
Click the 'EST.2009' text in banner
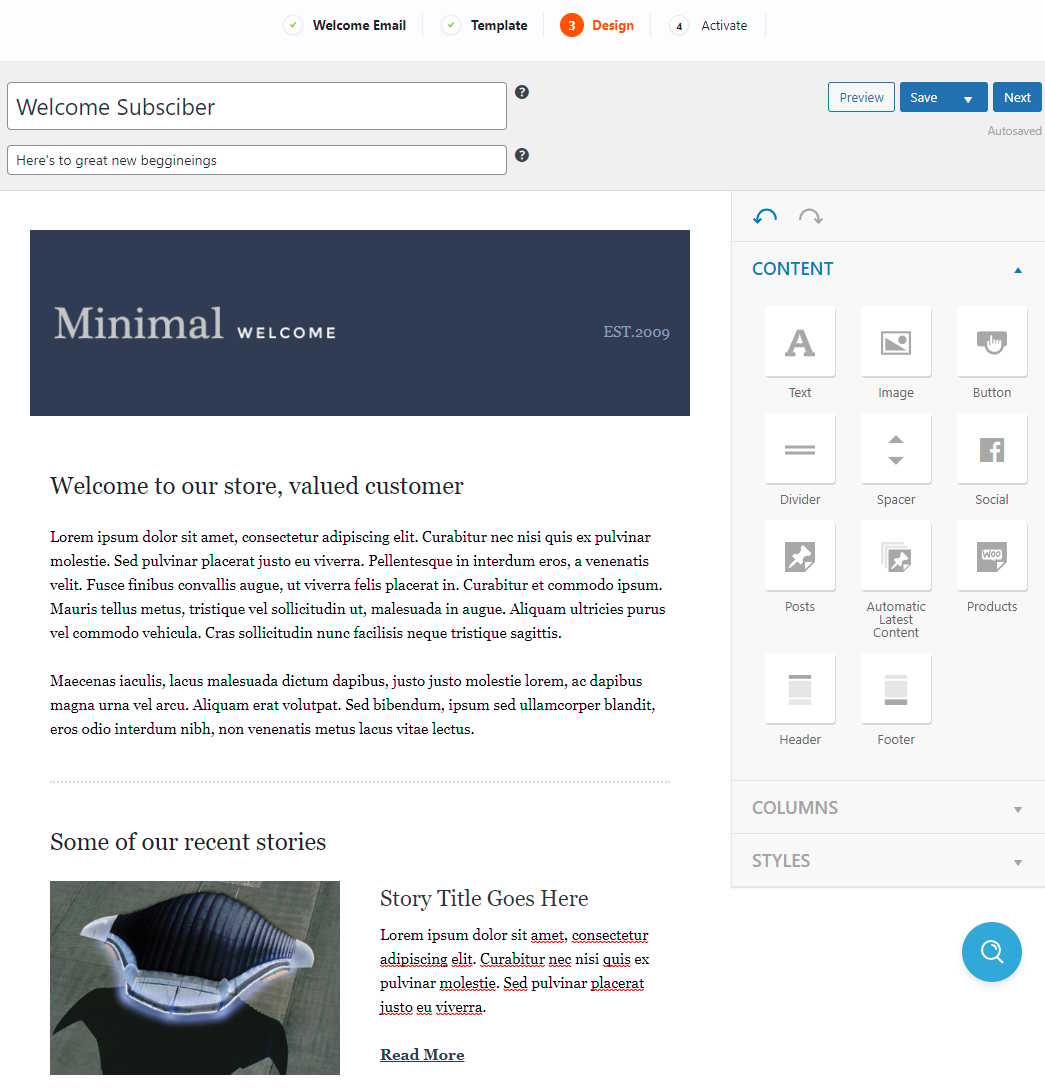(x=636, y=332)
